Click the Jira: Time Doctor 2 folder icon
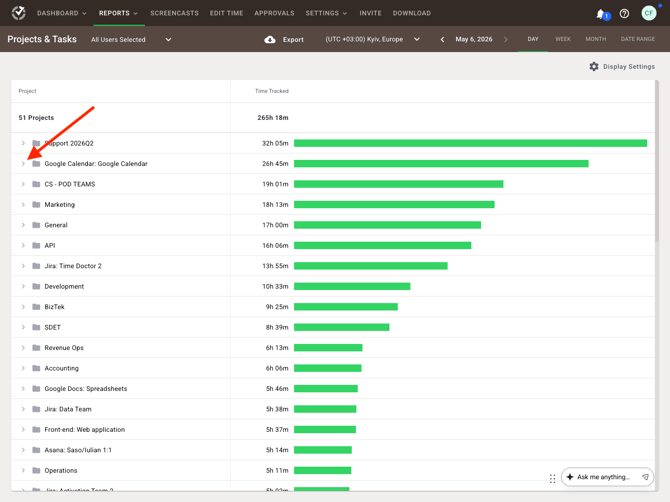 pos(36,266)
